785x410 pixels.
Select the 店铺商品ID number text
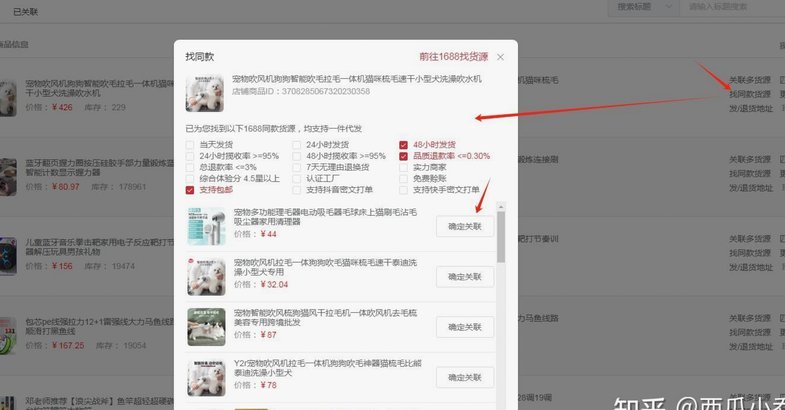pyautogui.click(x=325, y=92)
